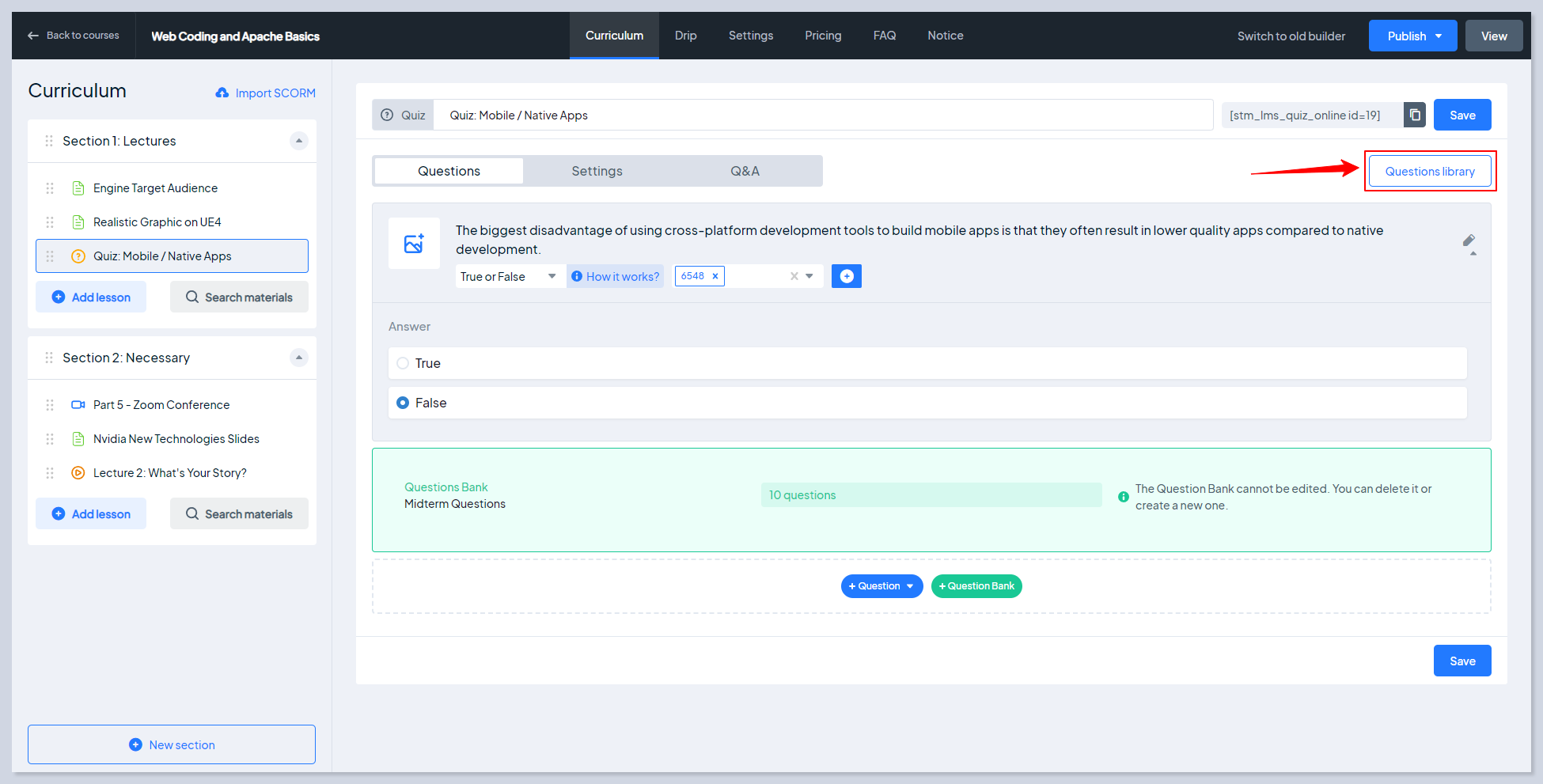Click the blue plus icon beside category field
Viewport: 1543px width, 784px height.
[846, 276]
